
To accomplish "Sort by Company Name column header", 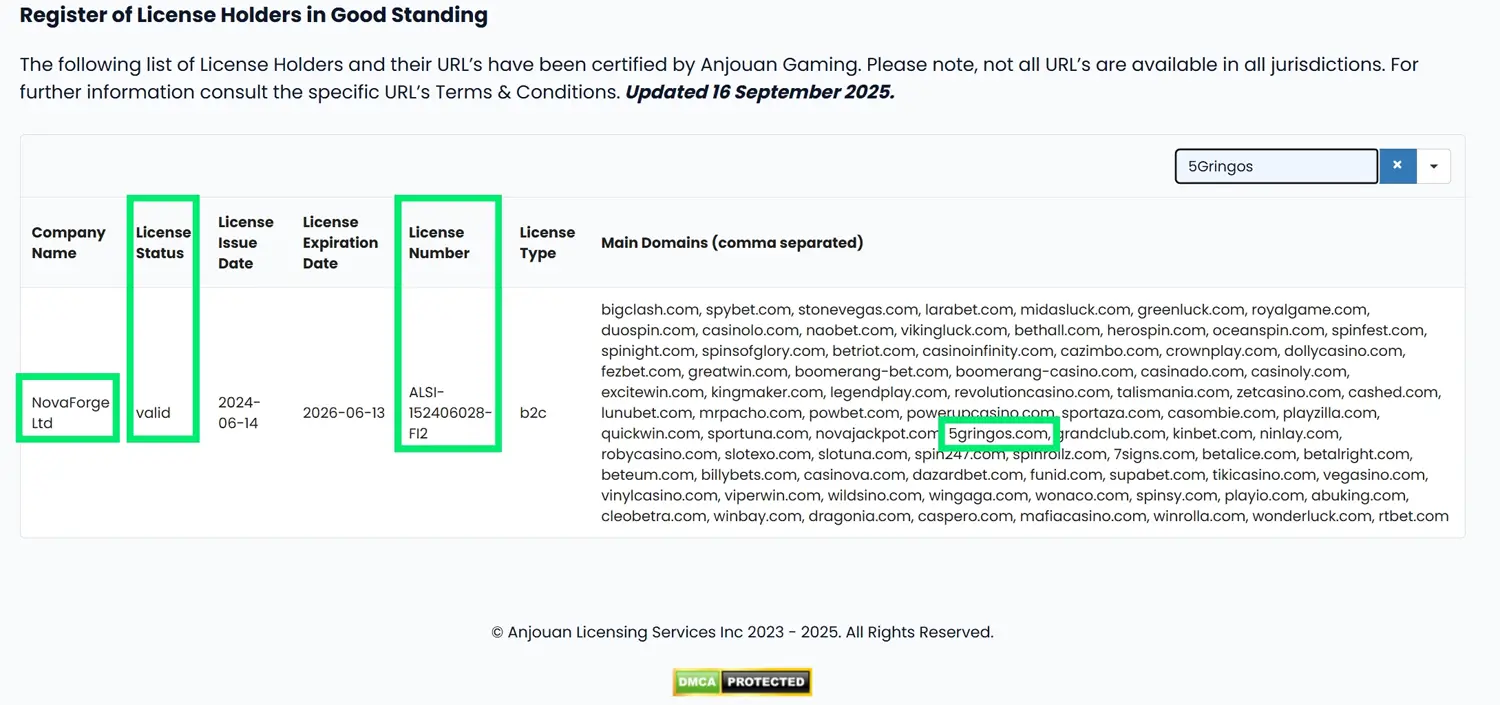I will point(68,242).
